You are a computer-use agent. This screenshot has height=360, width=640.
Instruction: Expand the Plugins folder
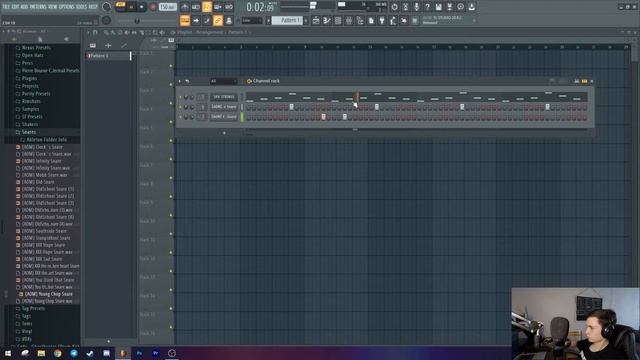(x=29, y=78)
